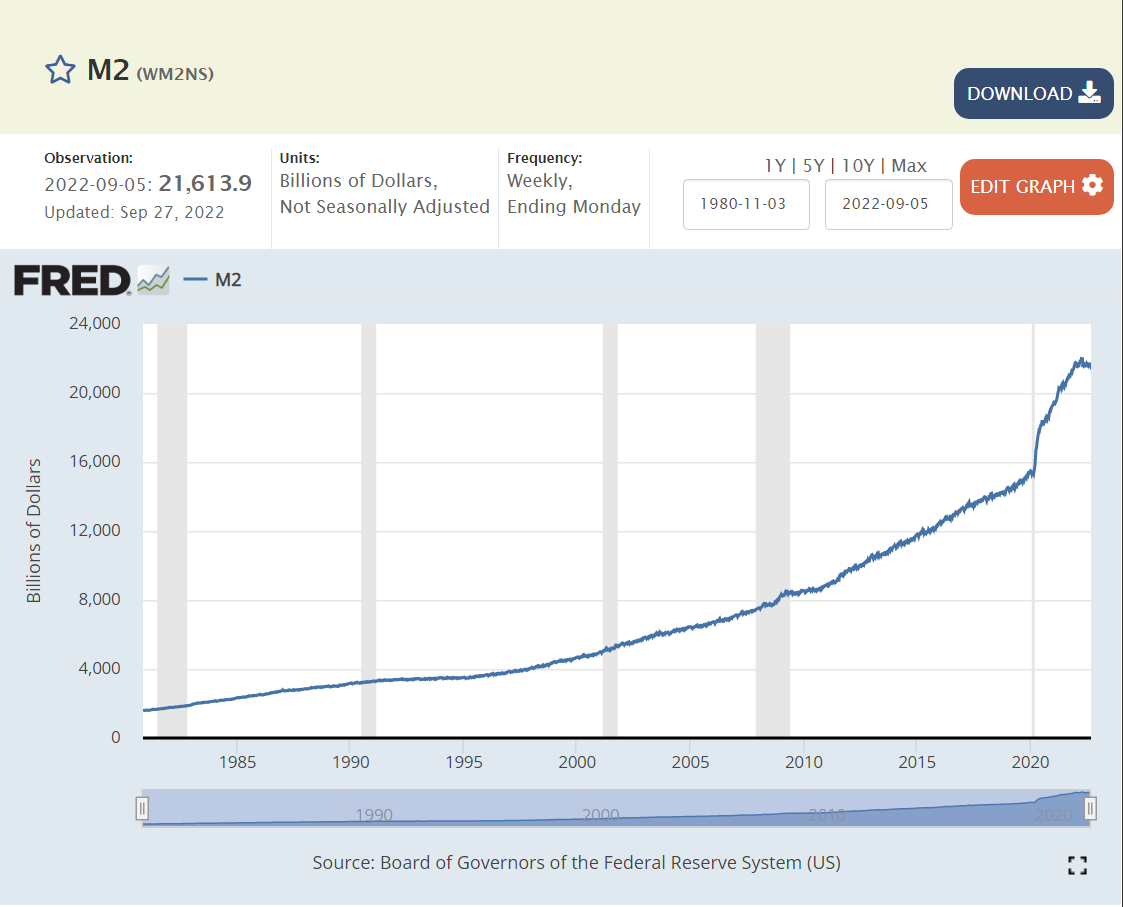Click the WM2NS series ID text

(175, 73)
